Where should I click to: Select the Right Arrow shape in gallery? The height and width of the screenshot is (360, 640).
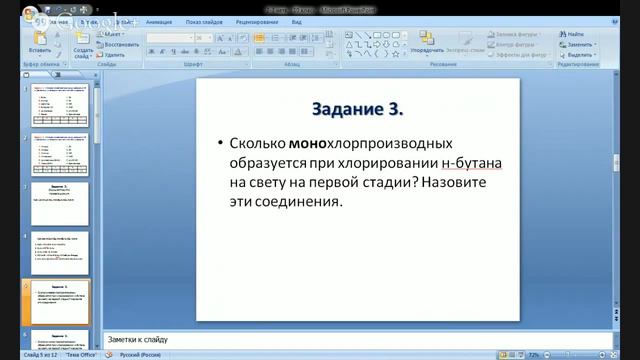pyautogui.click(x=377, y=44)
